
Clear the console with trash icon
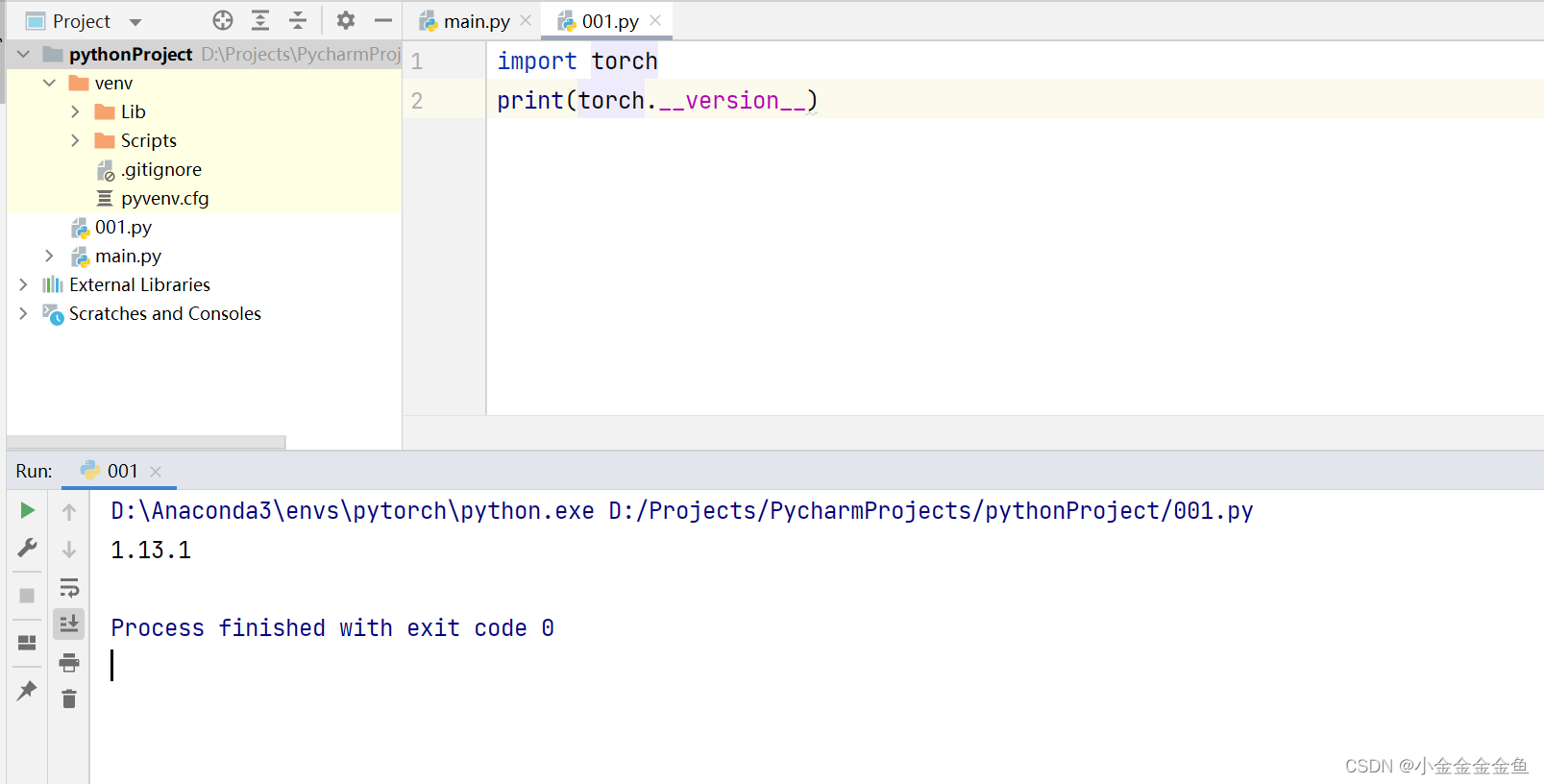point(69,698)
